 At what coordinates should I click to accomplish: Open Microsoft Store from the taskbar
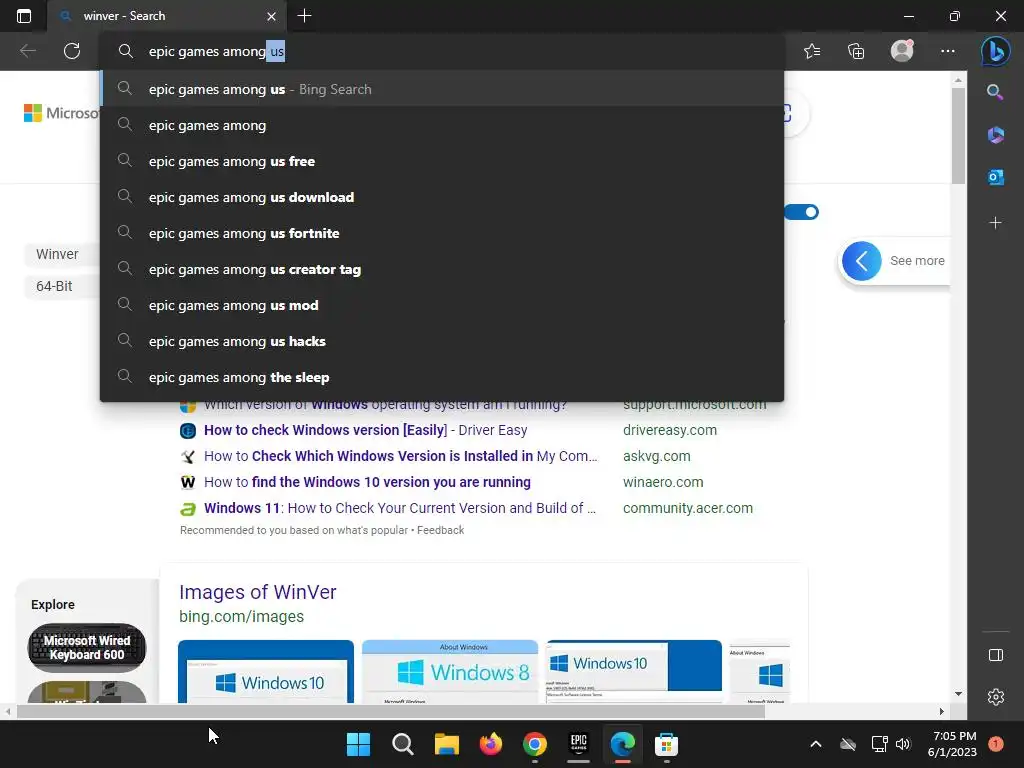point(666,744)
